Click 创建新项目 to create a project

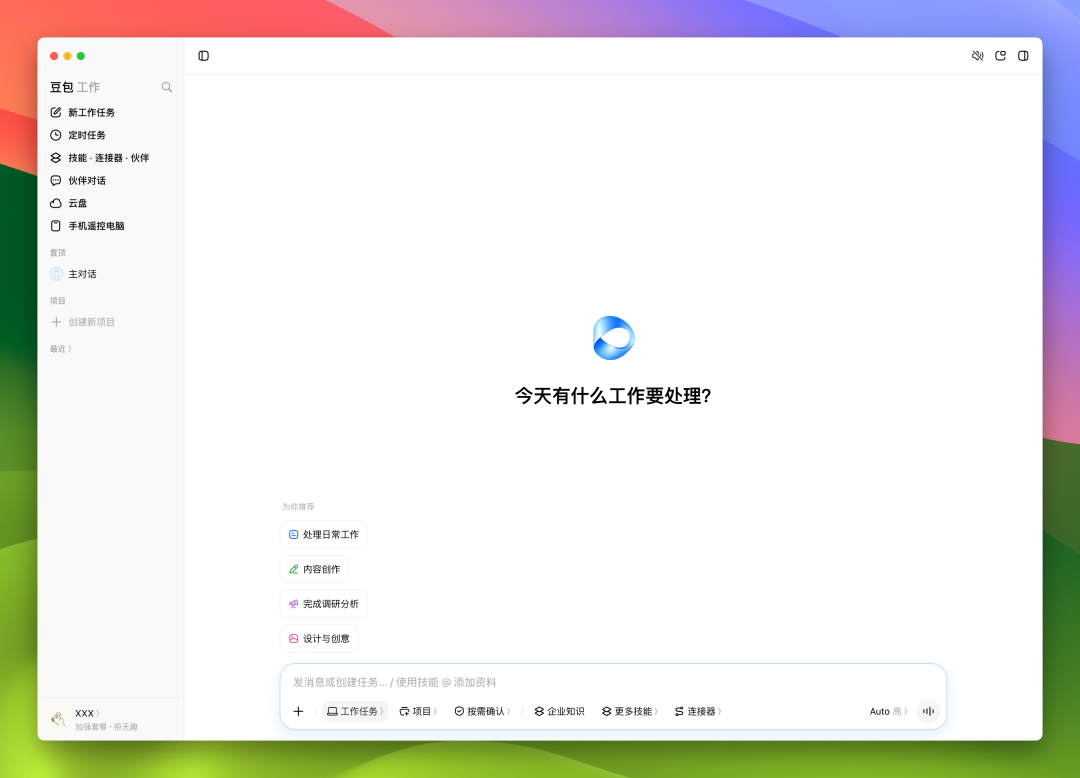[x=110, y=322]
